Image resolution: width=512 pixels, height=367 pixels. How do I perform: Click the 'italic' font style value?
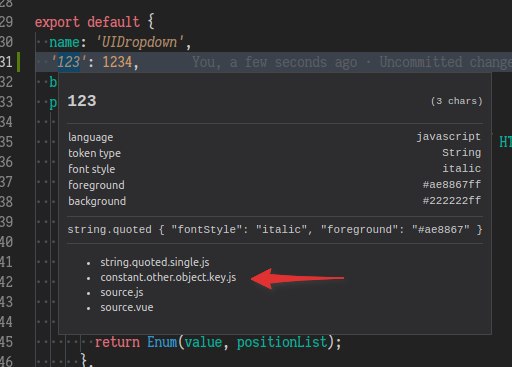(461, 168)
